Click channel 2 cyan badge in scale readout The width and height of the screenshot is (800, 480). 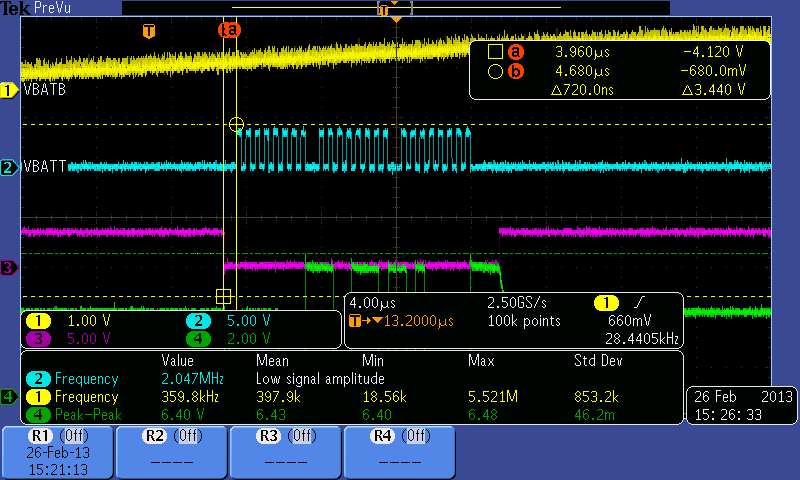198,321
